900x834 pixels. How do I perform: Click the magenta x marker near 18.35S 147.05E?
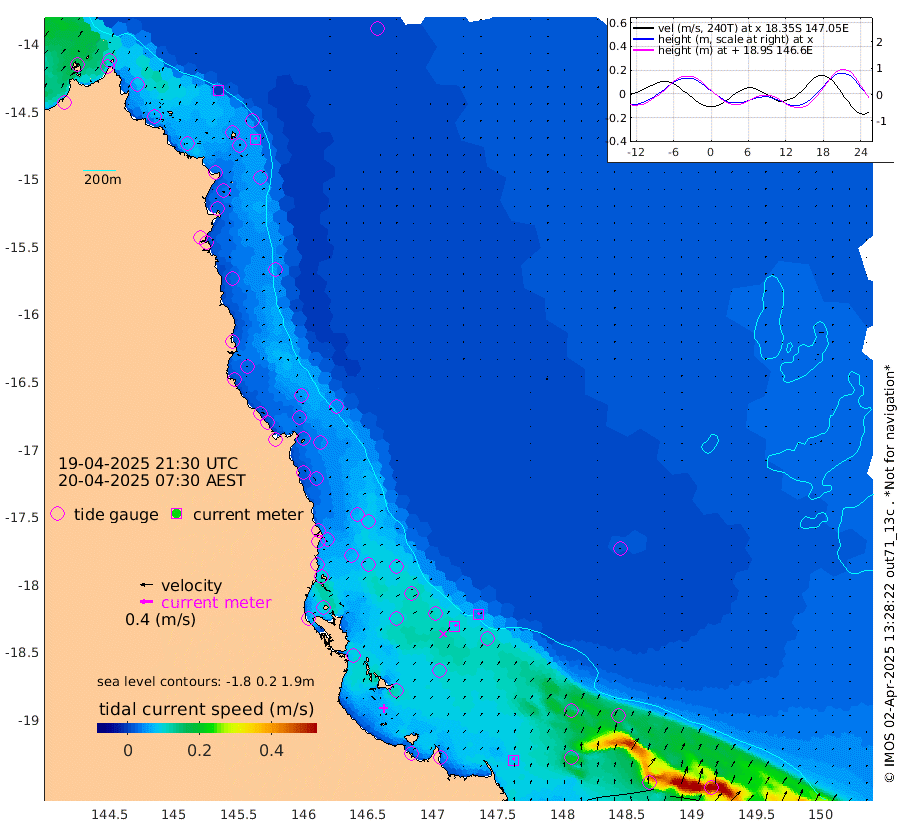pyautogui.click(x=443, y=634)
